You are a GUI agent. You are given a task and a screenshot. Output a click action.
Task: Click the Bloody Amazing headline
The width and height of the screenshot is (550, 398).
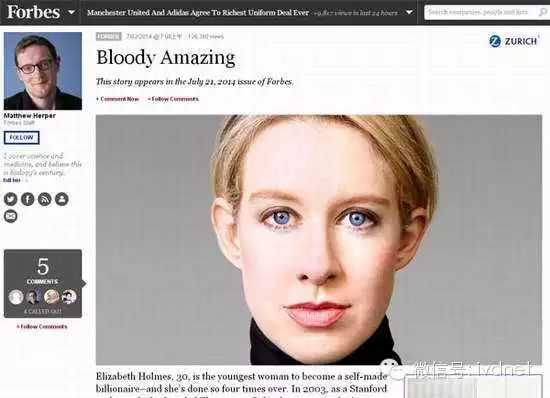[166, 58]
